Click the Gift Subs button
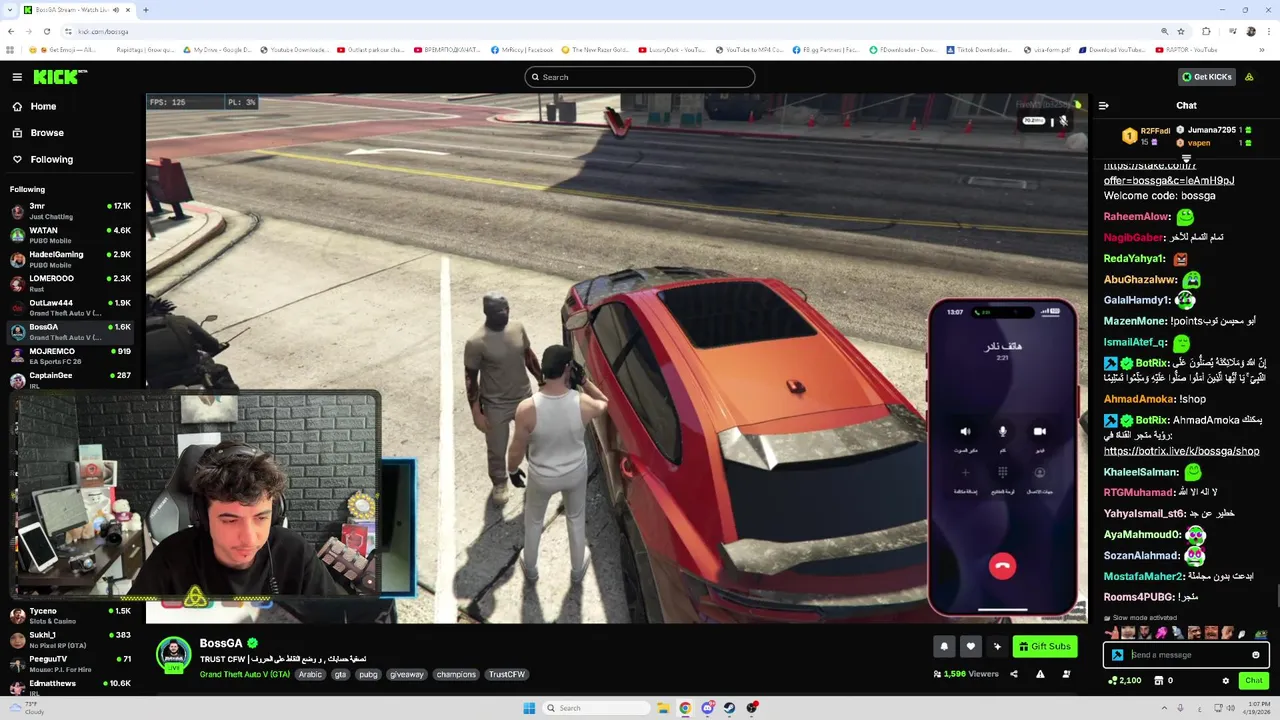1280x720 pixels. (1045, 646)
